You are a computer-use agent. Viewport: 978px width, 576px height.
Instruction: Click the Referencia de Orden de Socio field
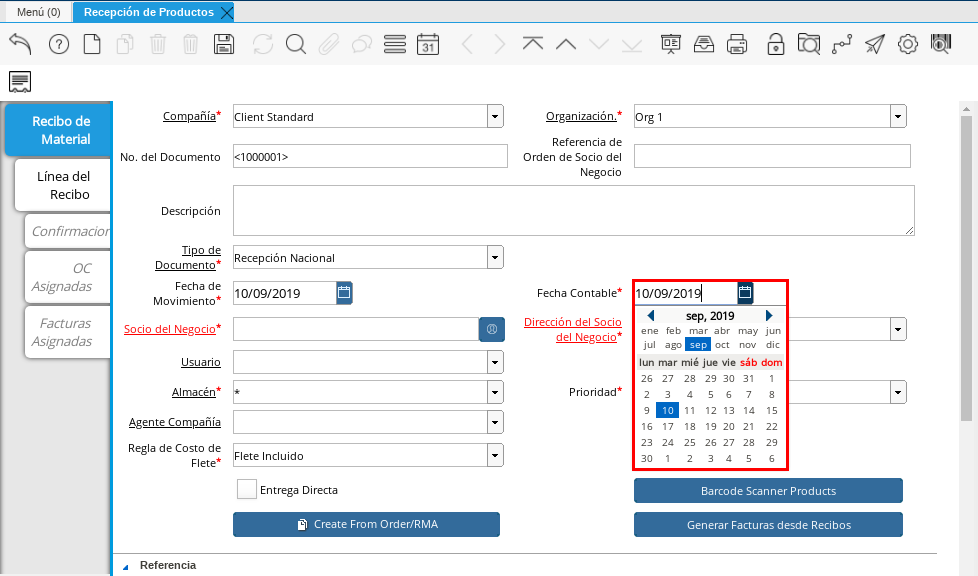(x=772, y=156)
